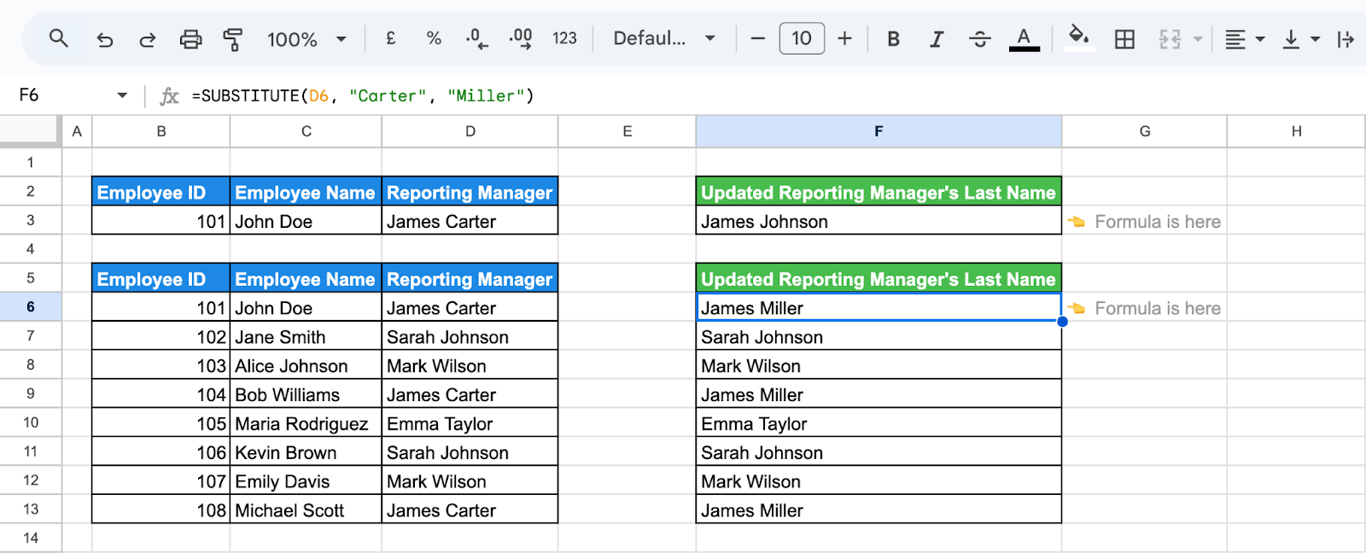Select Emma Taylor in column D
1366x553 pixels.
click(x=470, y=424)
